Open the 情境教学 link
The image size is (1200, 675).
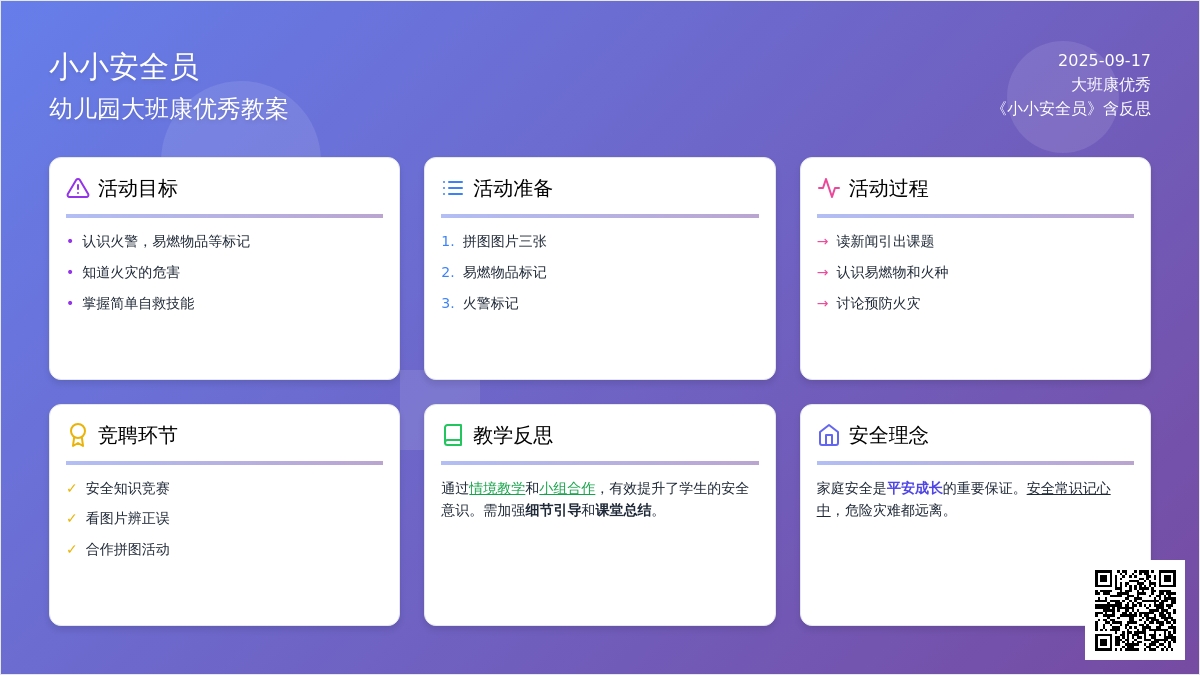(497, 488)
